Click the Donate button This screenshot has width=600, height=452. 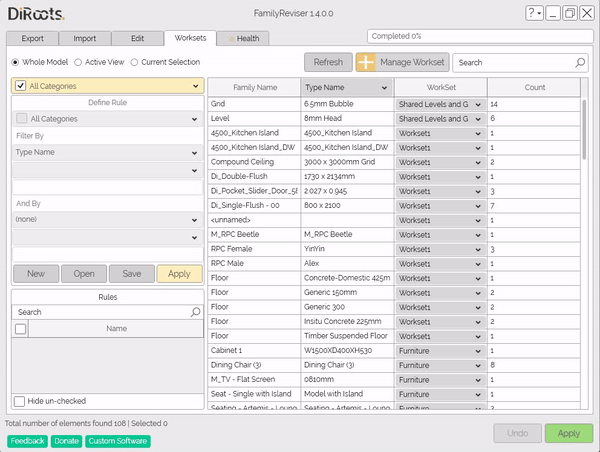tap(66, 441)
